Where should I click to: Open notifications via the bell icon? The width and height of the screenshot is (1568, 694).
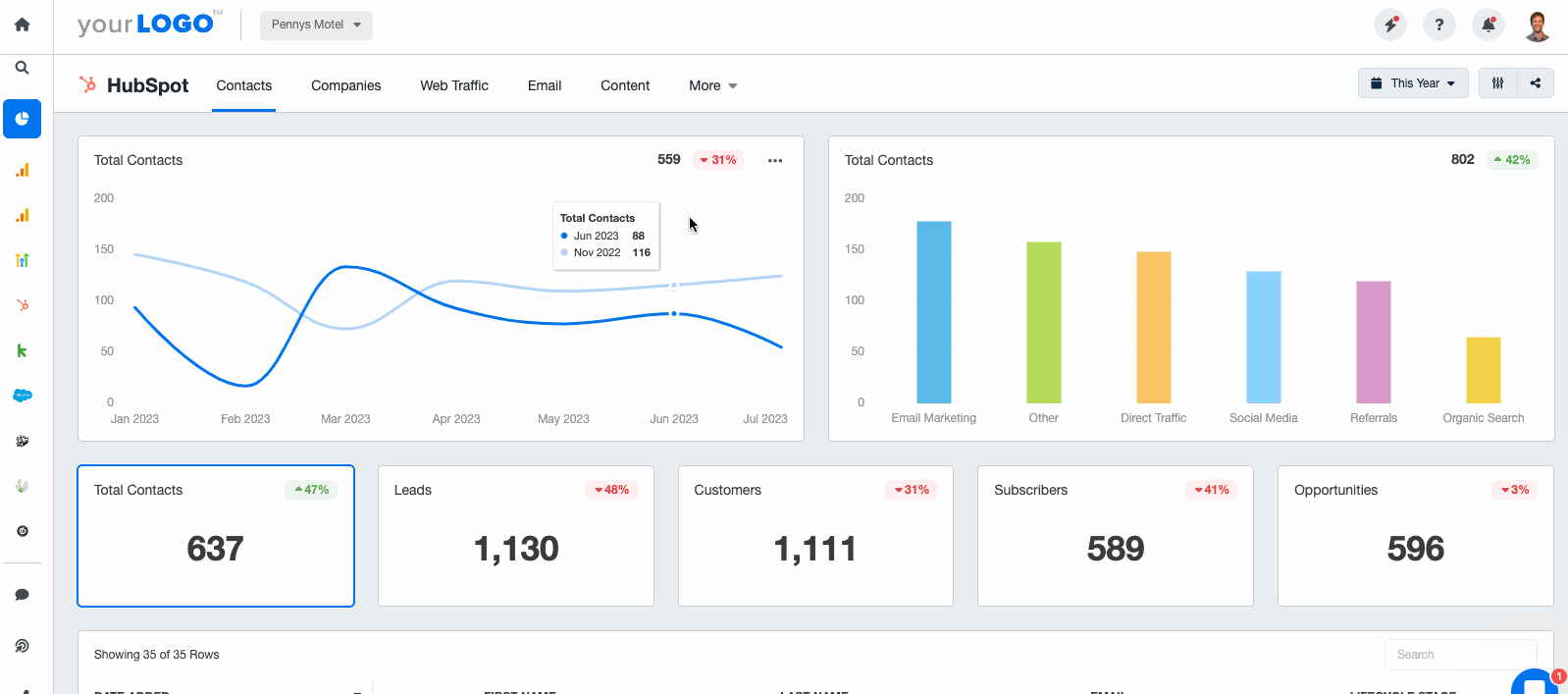pyautogui.click(x=1488, y=25)
